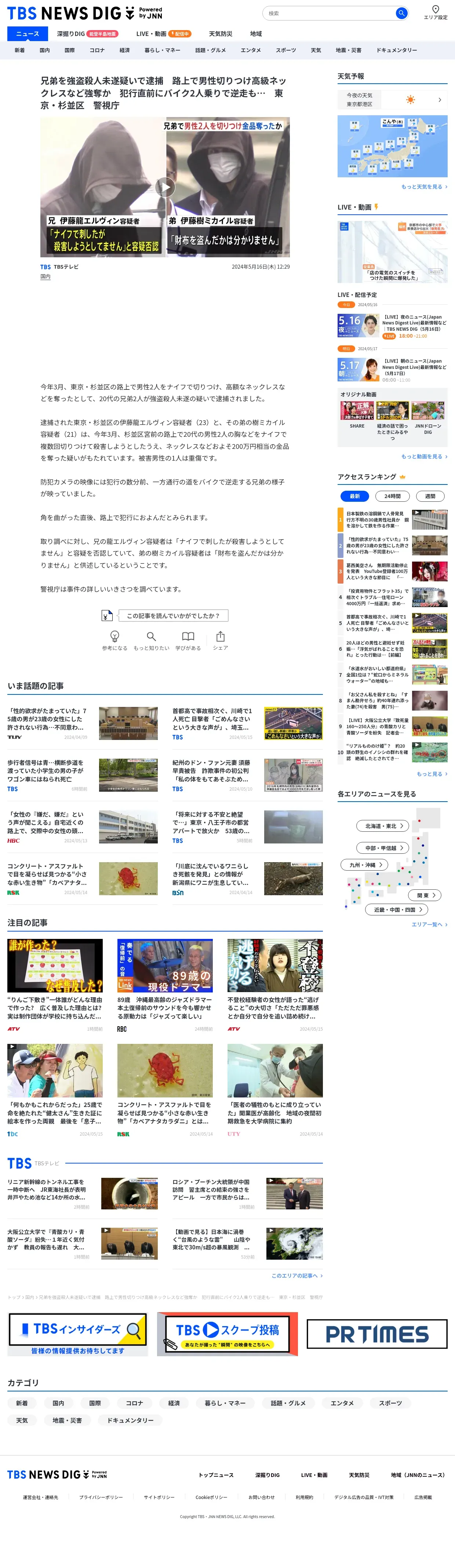Viewport: 455px width, 1568px height.
Task: Click the 学びがある book icon
Action: [188, 636]
